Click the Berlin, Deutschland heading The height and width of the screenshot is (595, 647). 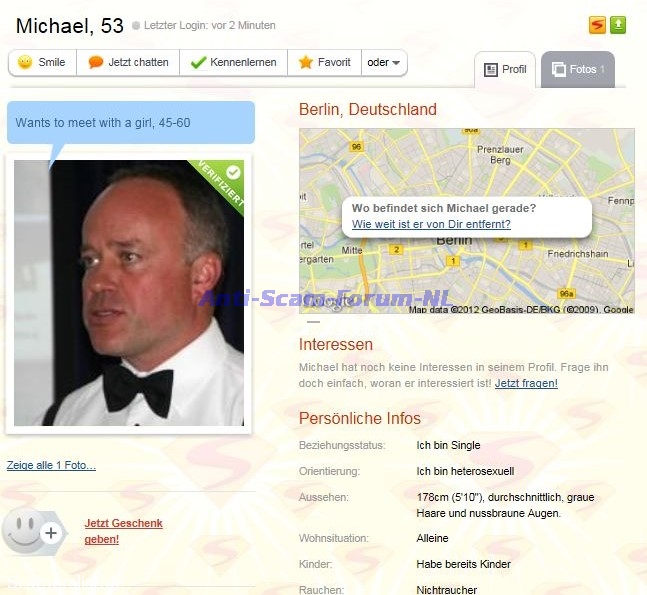368,110
